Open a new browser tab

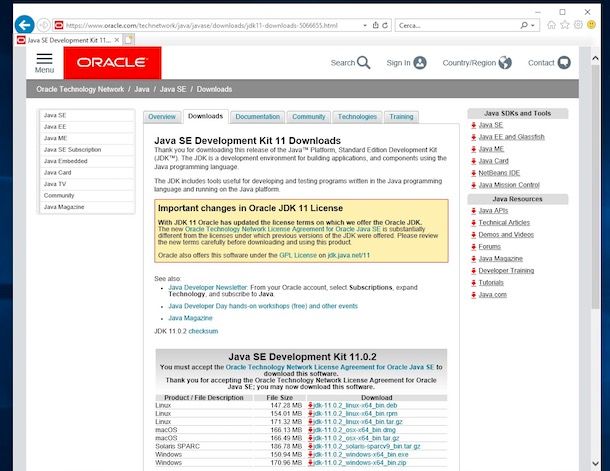129,40
